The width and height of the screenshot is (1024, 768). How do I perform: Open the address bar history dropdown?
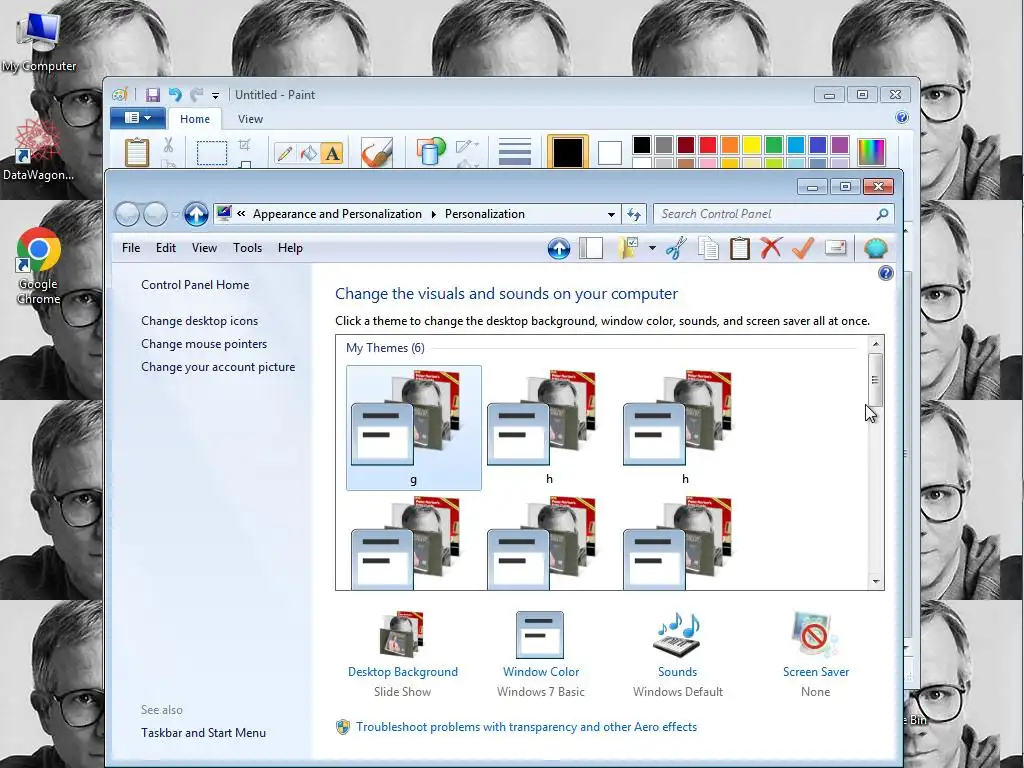pos(611,214)
